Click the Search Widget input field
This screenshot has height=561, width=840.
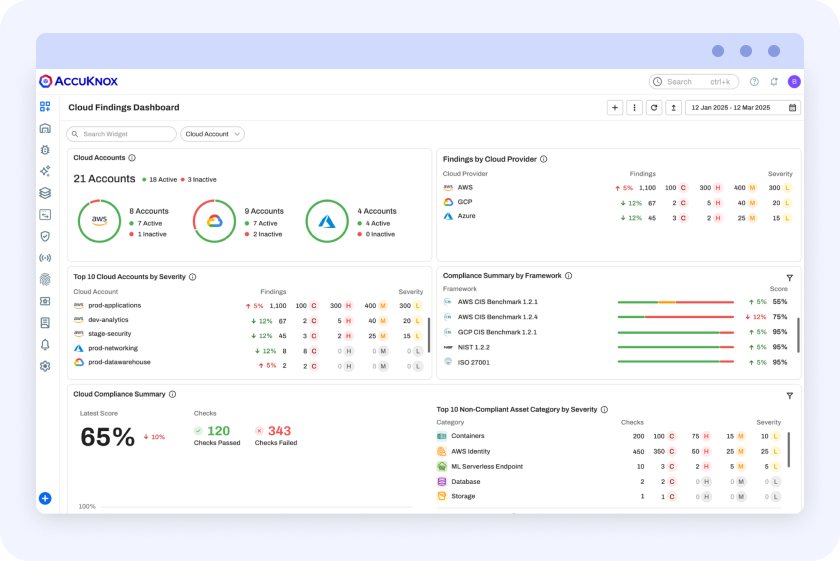click(x=121, y=134)
